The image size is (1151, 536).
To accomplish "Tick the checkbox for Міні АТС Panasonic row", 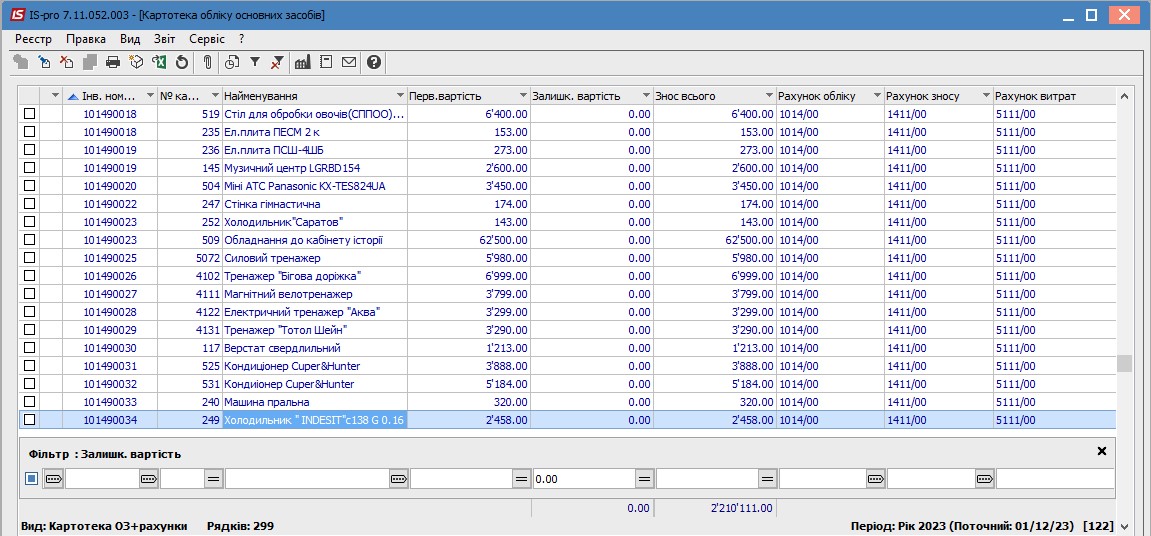I will [x=29, y=186].
